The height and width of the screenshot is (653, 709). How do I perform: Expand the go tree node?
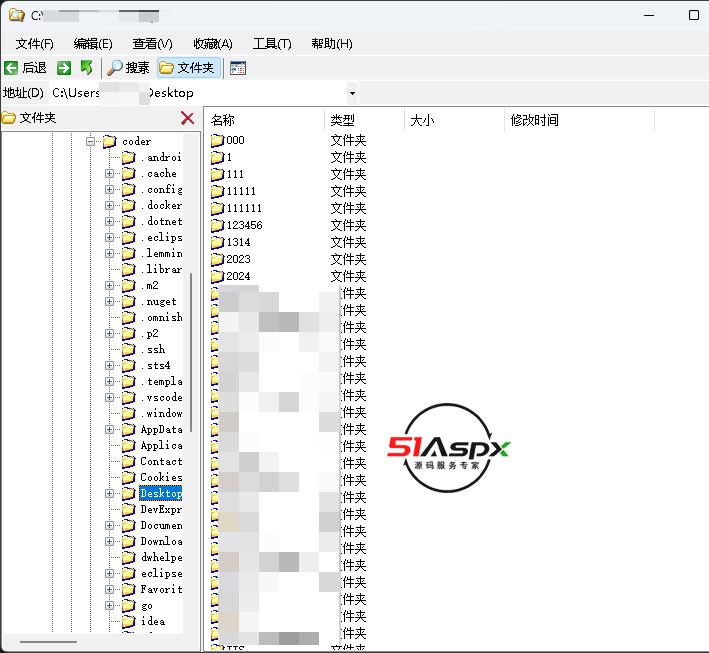pos(109,606)
